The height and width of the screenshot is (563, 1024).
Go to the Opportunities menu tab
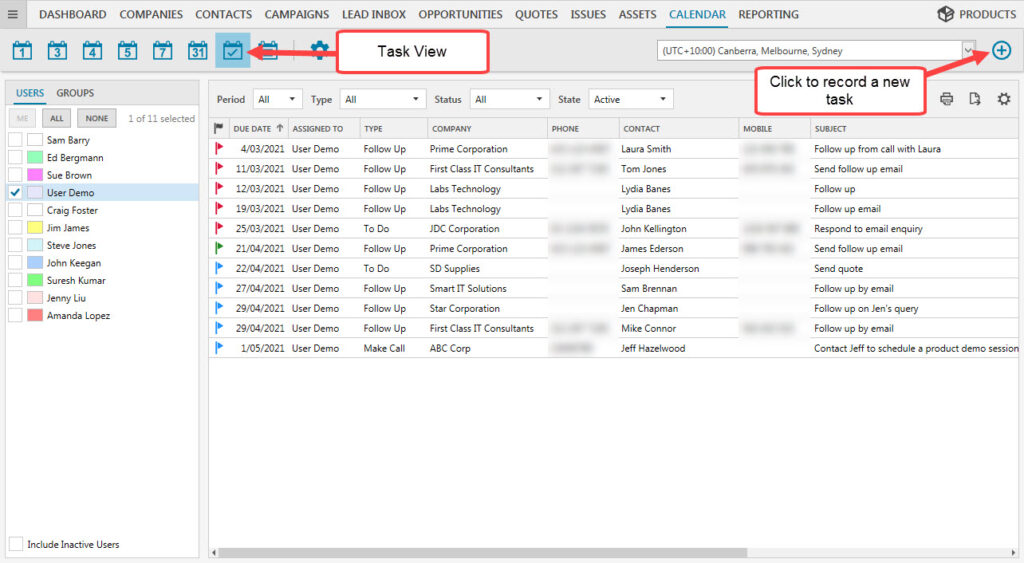460,14
